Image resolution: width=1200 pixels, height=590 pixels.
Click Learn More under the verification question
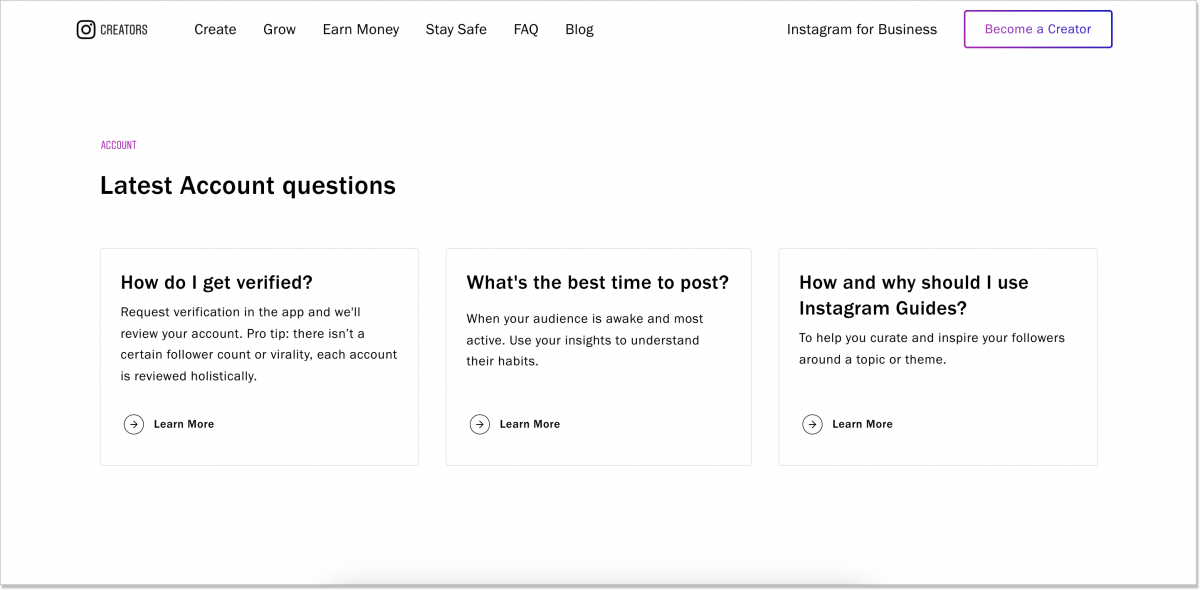[x=184, y=424]
